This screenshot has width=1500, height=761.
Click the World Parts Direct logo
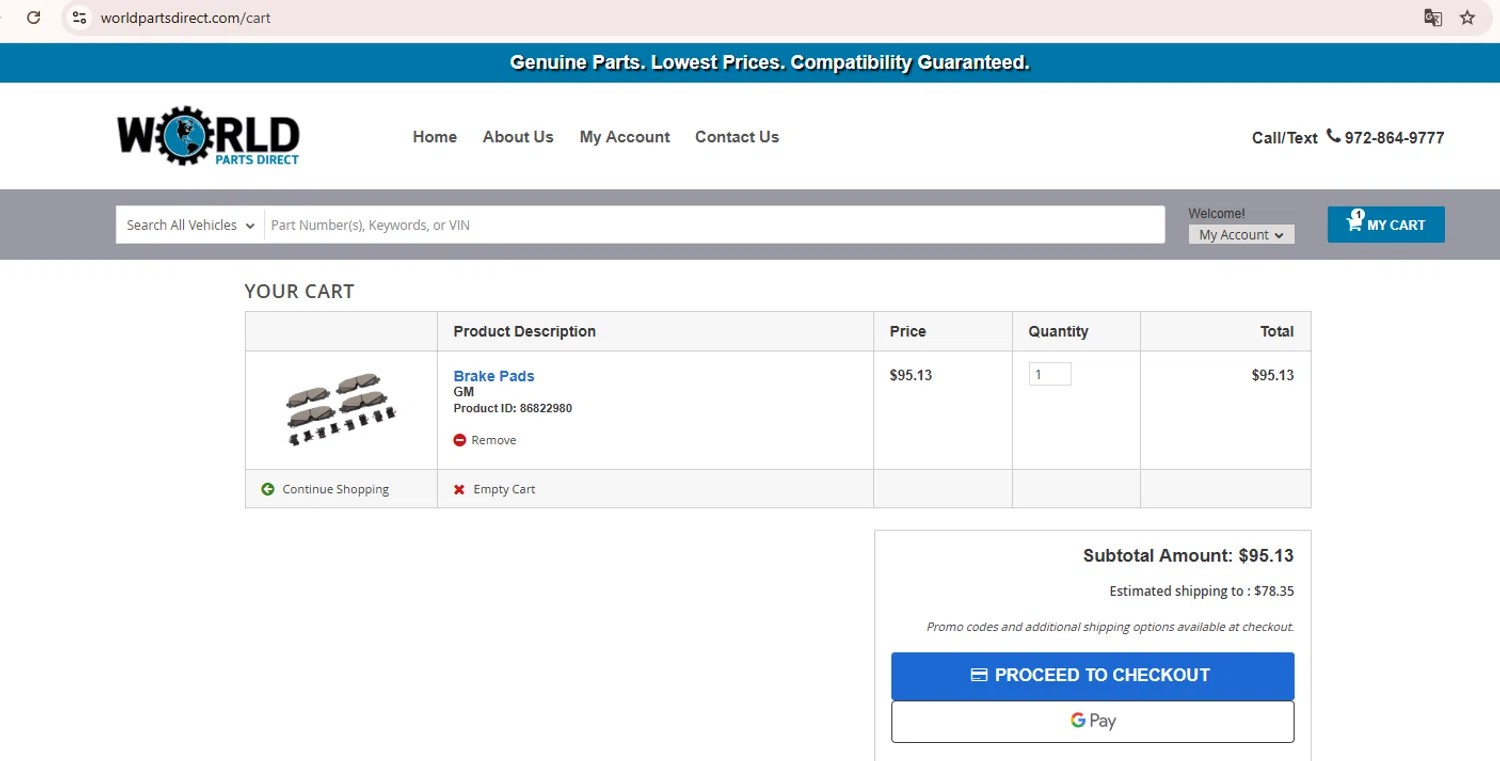(208, 135)
